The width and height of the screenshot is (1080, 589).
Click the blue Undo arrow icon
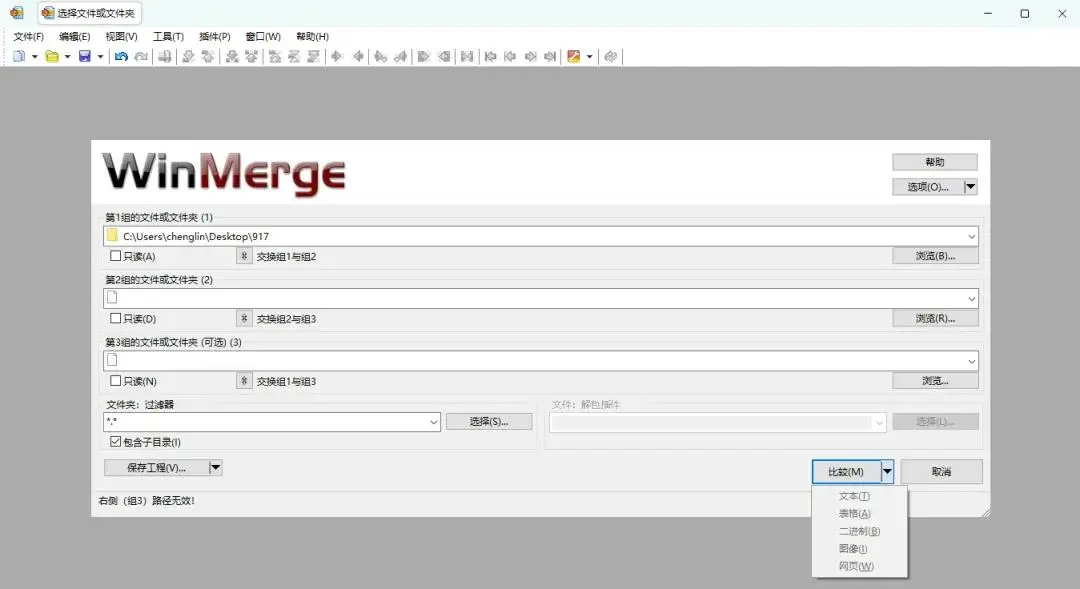pos(121,57)
